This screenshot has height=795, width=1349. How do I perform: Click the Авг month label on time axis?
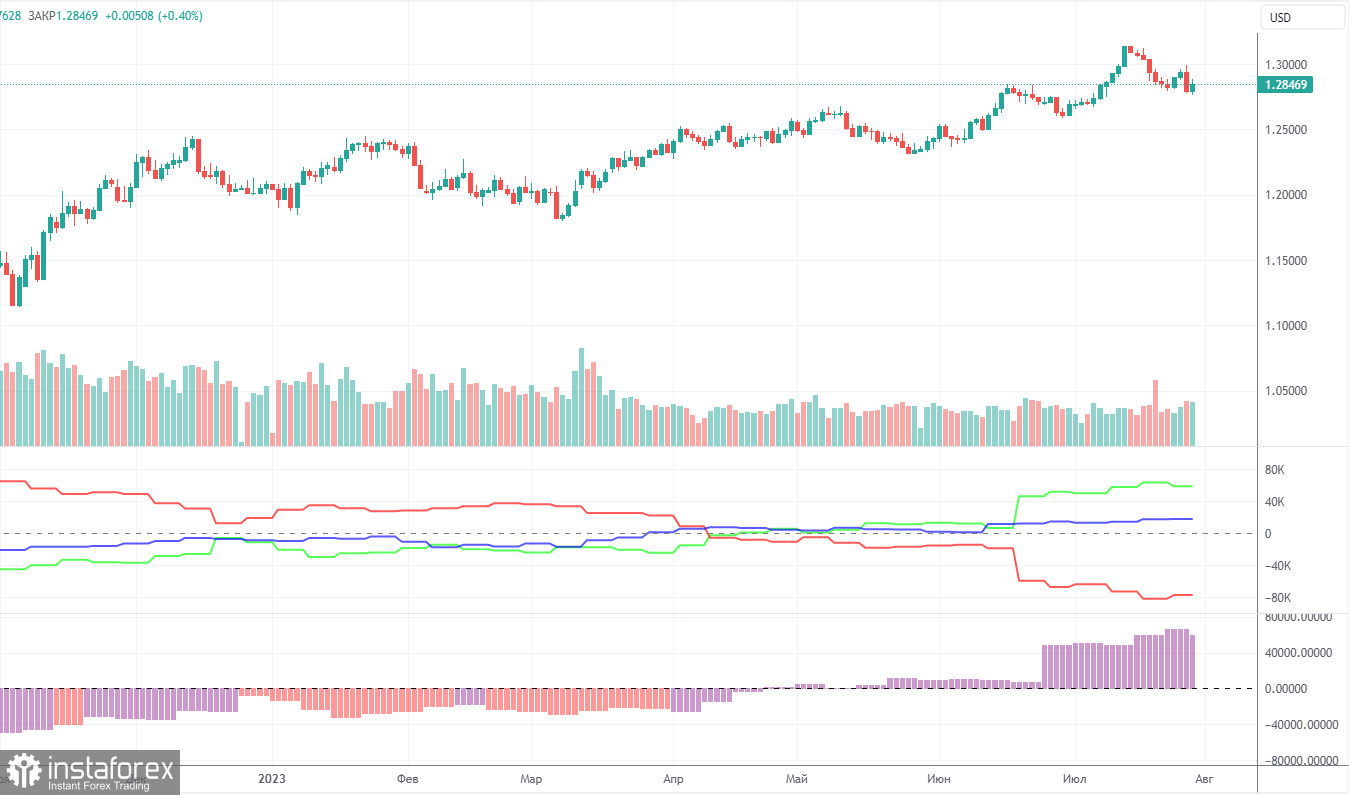click(1203, 778)
